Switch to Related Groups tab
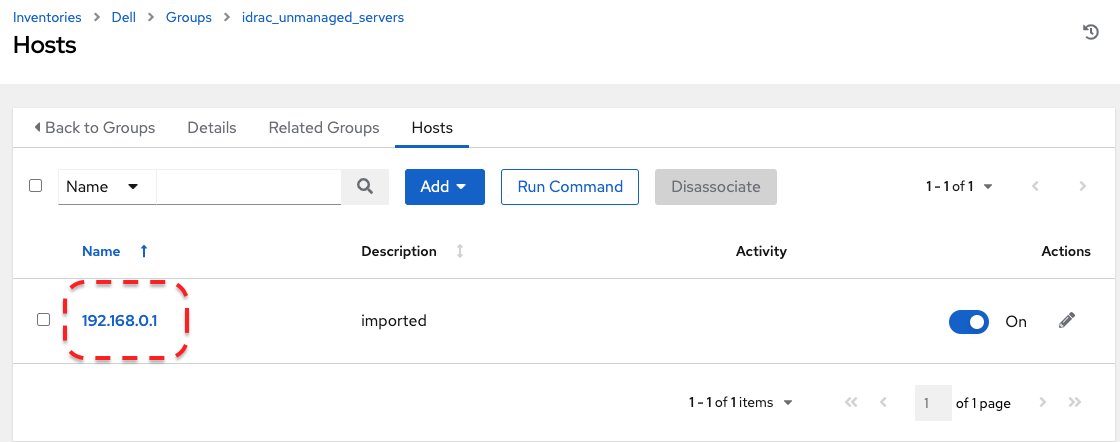The width and height of the screenshot is (1120, 442). pos(324,128)
